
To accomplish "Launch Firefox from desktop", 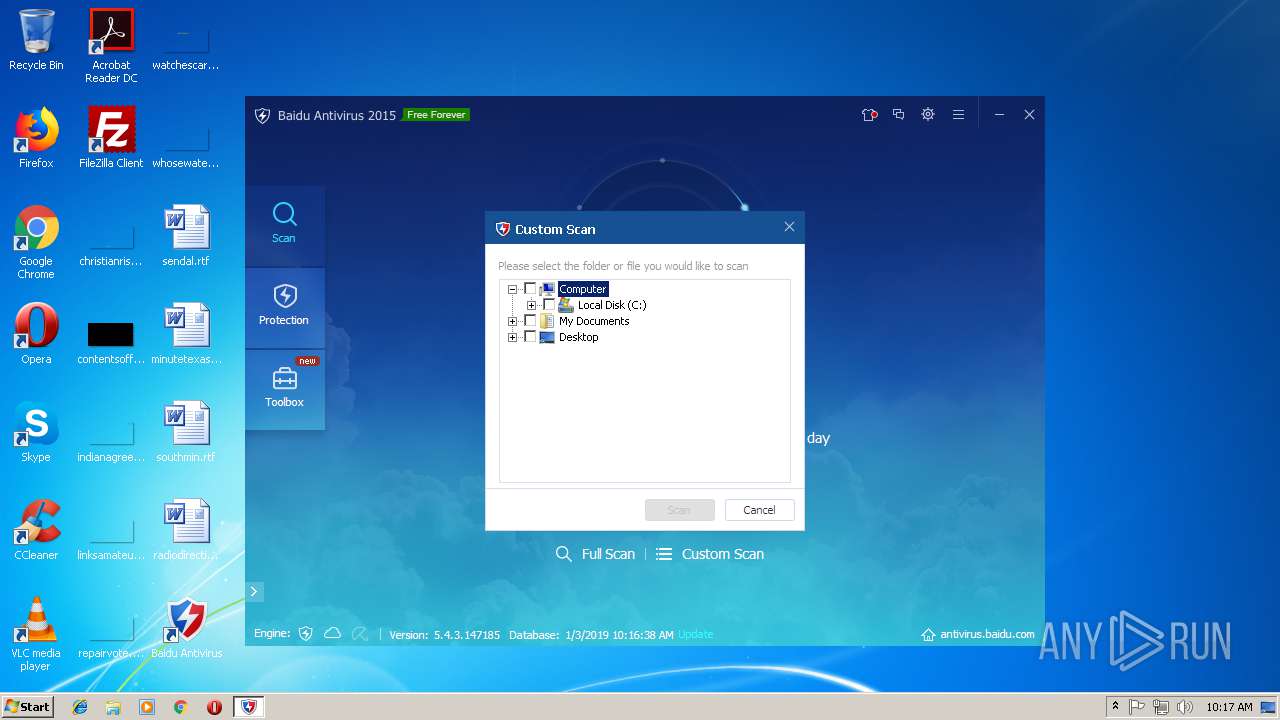I will tap(36, 138).
